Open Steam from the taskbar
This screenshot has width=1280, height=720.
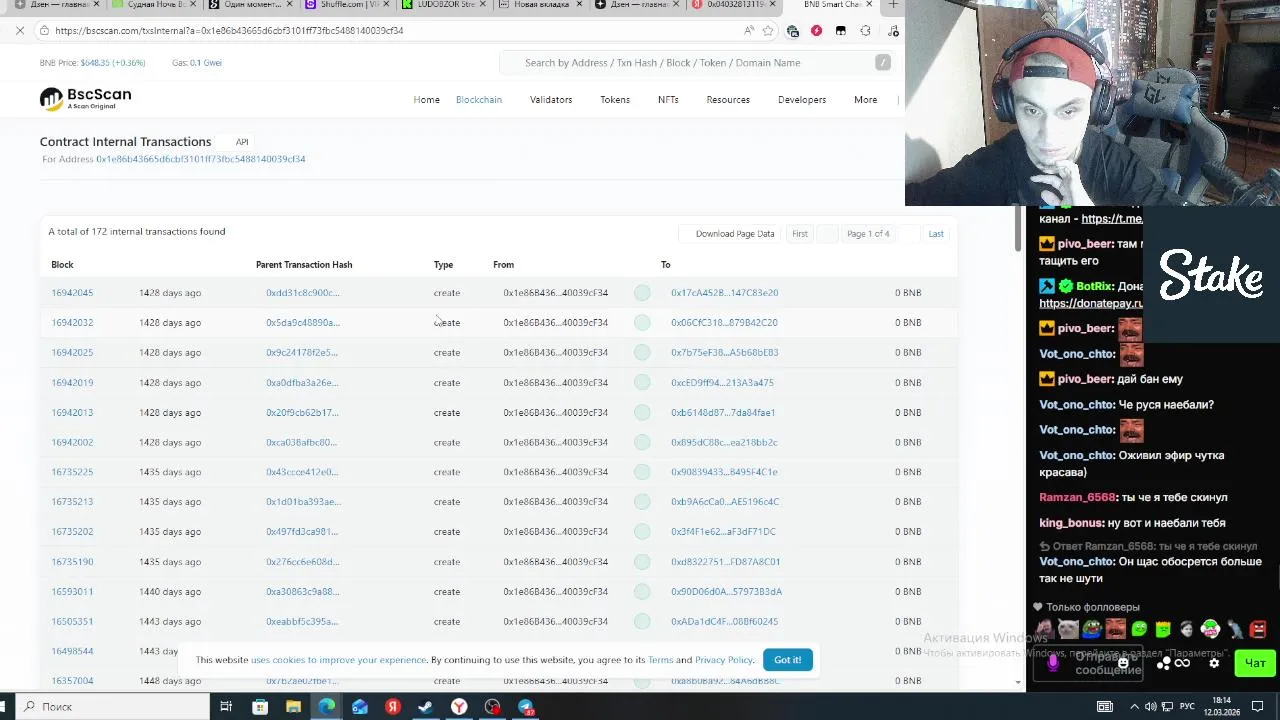[x=425, y=707]
